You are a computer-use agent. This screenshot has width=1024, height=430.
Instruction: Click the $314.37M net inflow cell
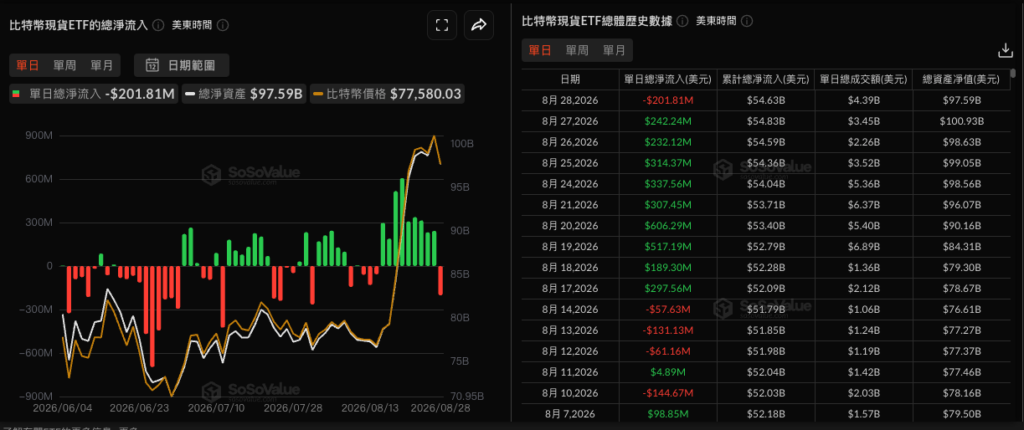pos(667,163)
